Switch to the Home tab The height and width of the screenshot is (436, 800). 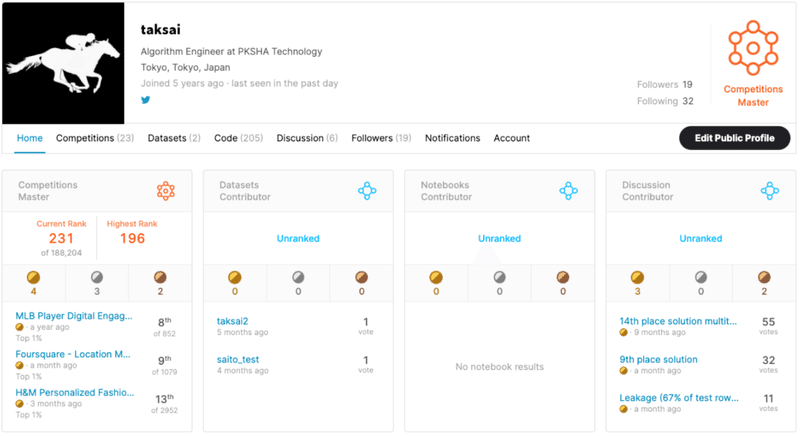[30, 138]
